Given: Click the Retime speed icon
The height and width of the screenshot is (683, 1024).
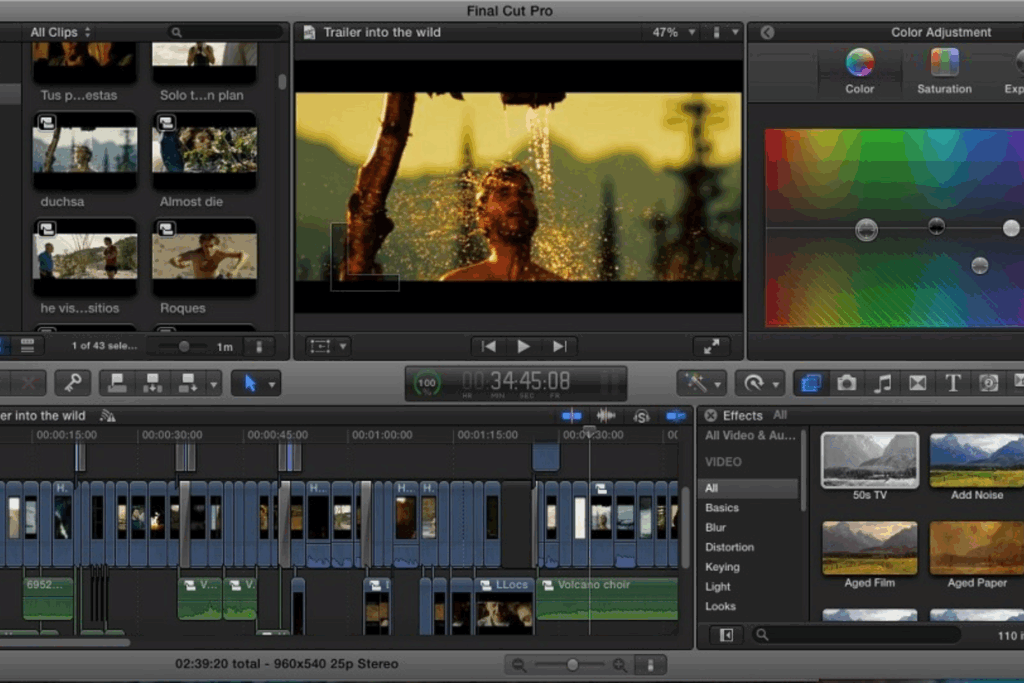Looking at the screenshot, I should [x=754, y=383].
